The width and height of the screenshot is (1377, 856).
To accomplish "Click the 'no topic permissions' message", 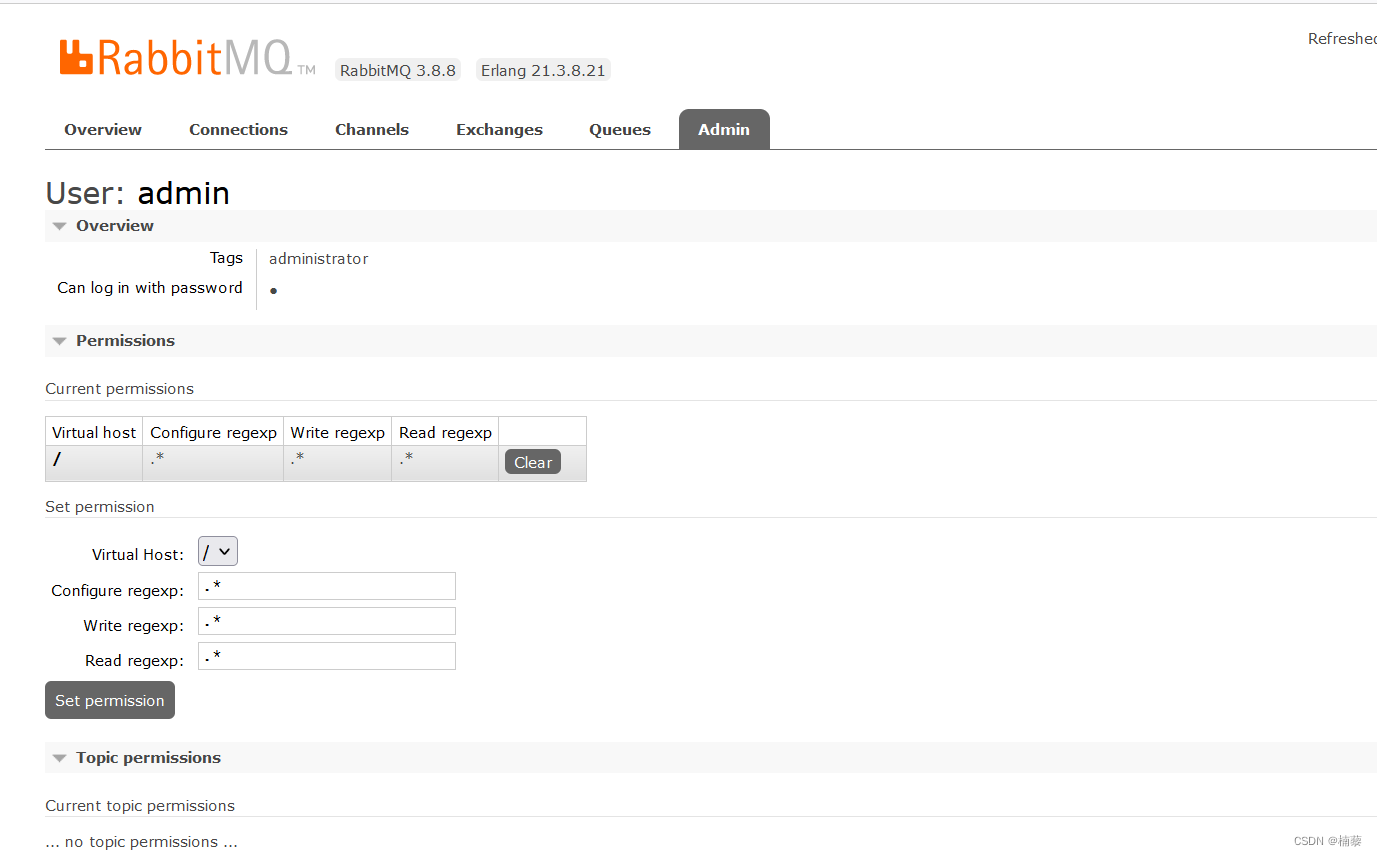I will (x=142, y=842).
